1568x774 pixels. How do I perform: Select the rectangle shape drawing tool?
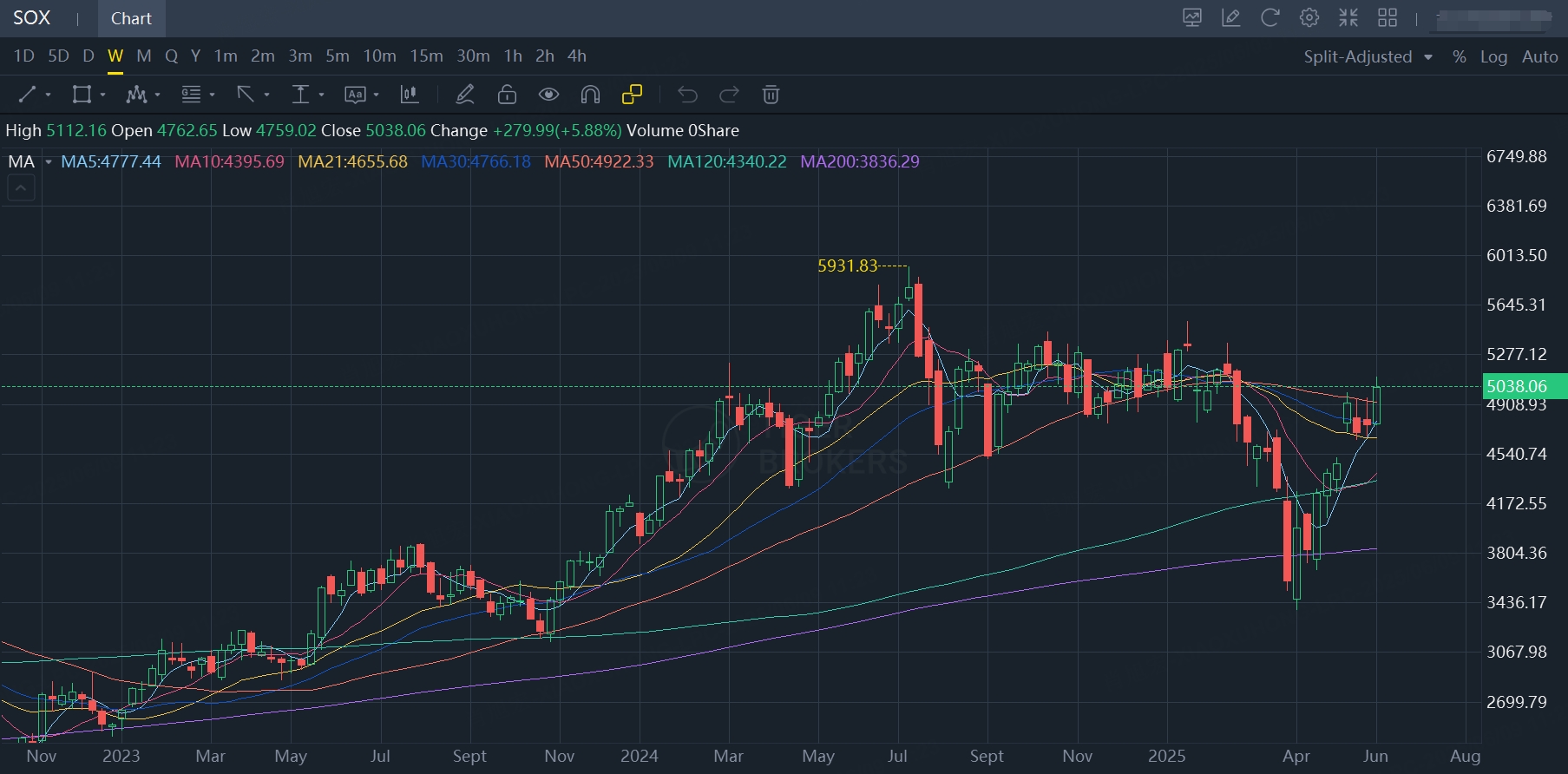(x=82, y=95)
